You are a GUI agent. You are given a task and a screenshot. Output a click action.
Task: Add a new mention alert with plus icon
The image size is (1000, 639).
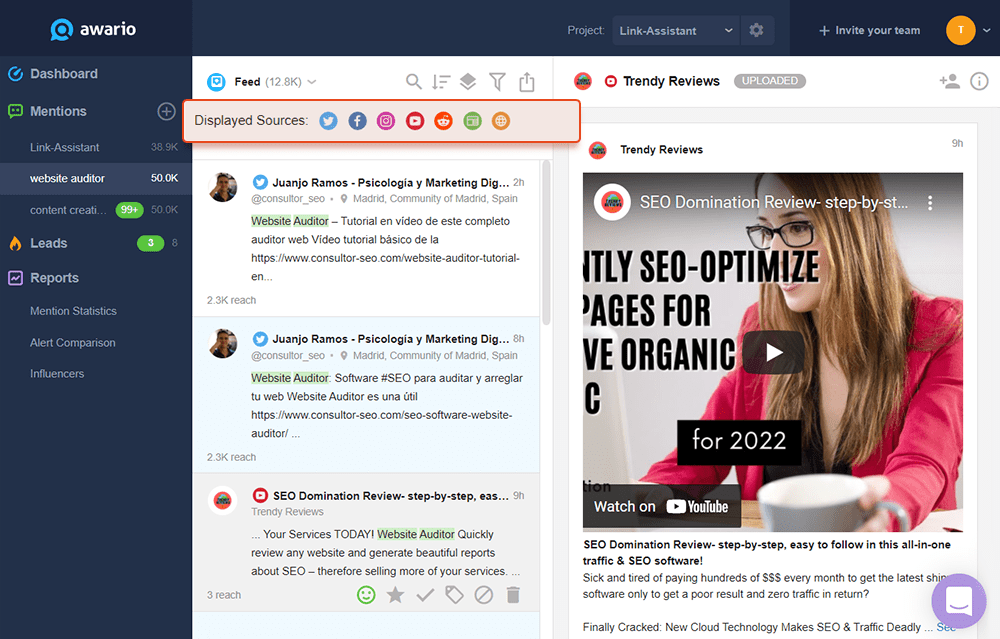(x=166, y=111)
